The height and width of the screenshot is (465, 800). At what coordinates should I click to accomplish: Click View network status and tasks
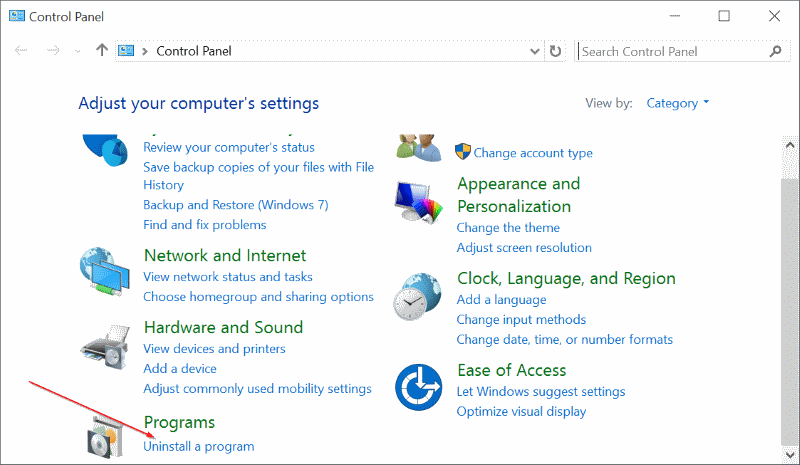click(228, 277)
